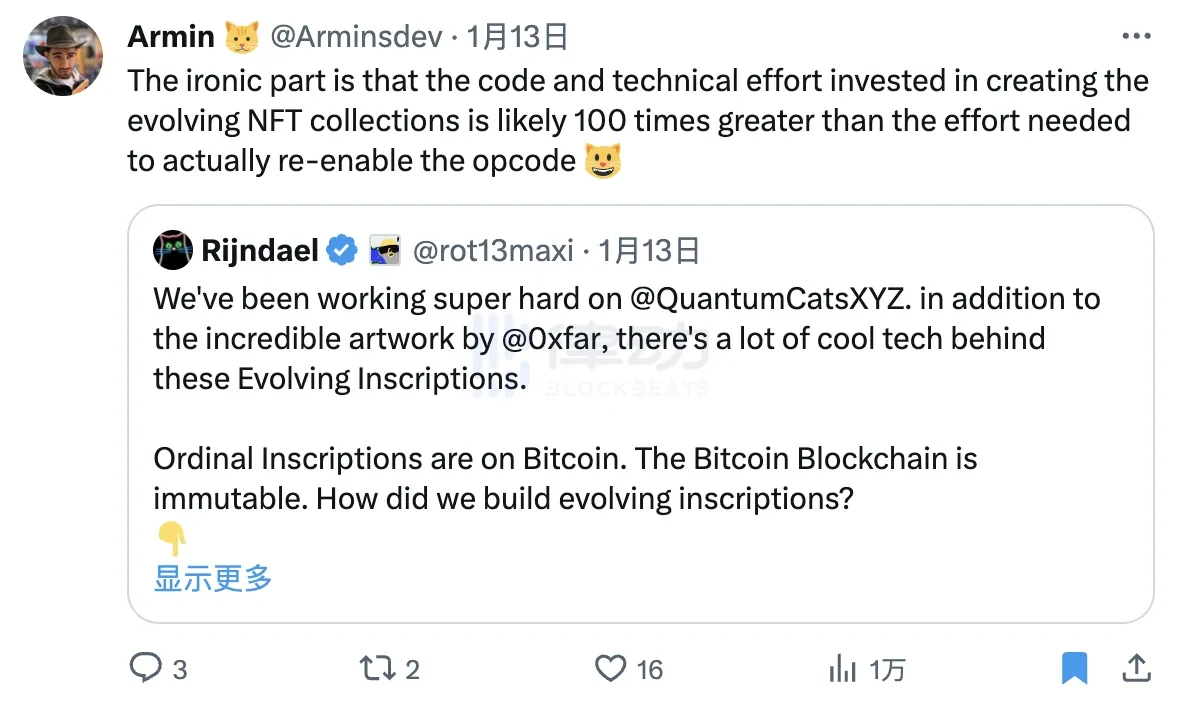This screenshot has width=1182, height=712.
Task: Expand quoted tweet with 显示更多
Action: point(213,578)
